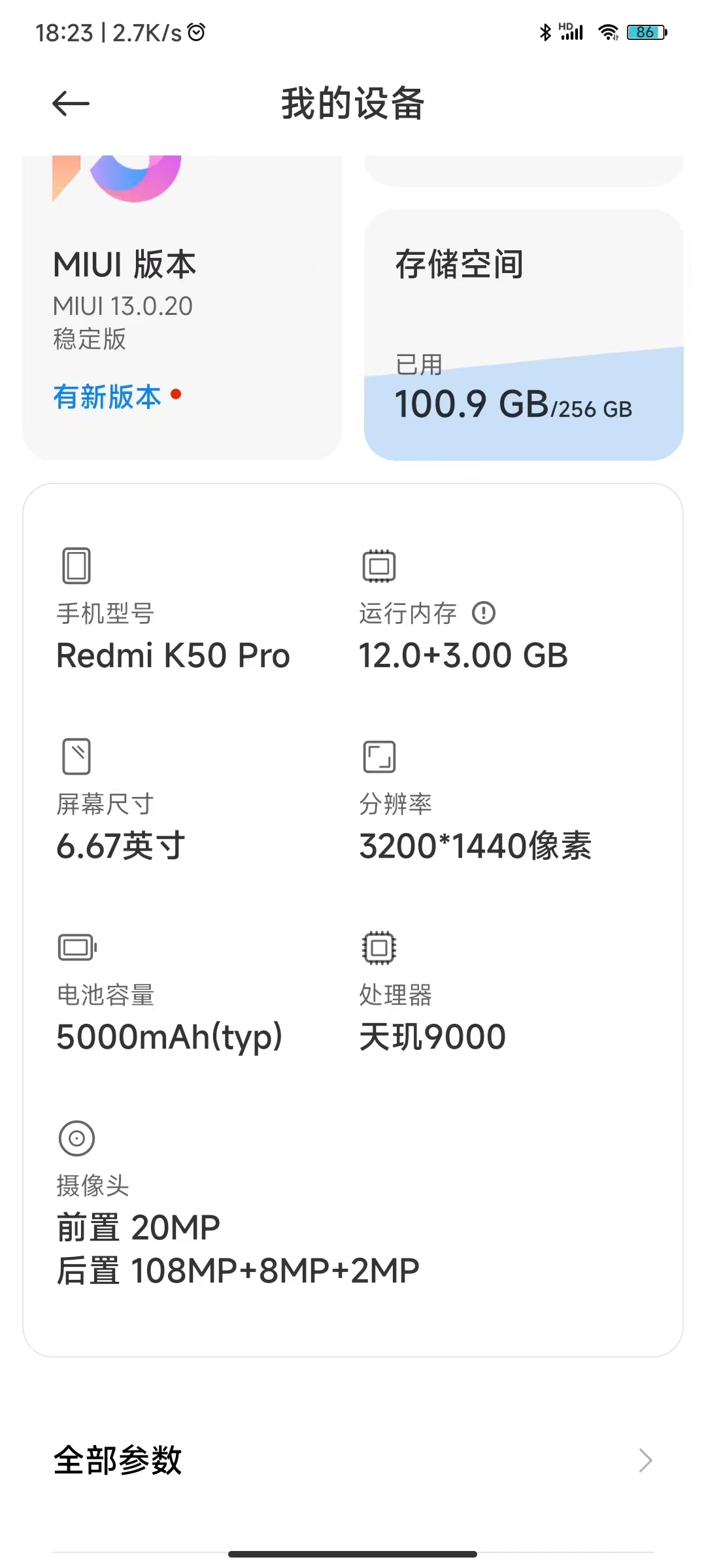Open the 全部参数 list item

(118, 1460)
